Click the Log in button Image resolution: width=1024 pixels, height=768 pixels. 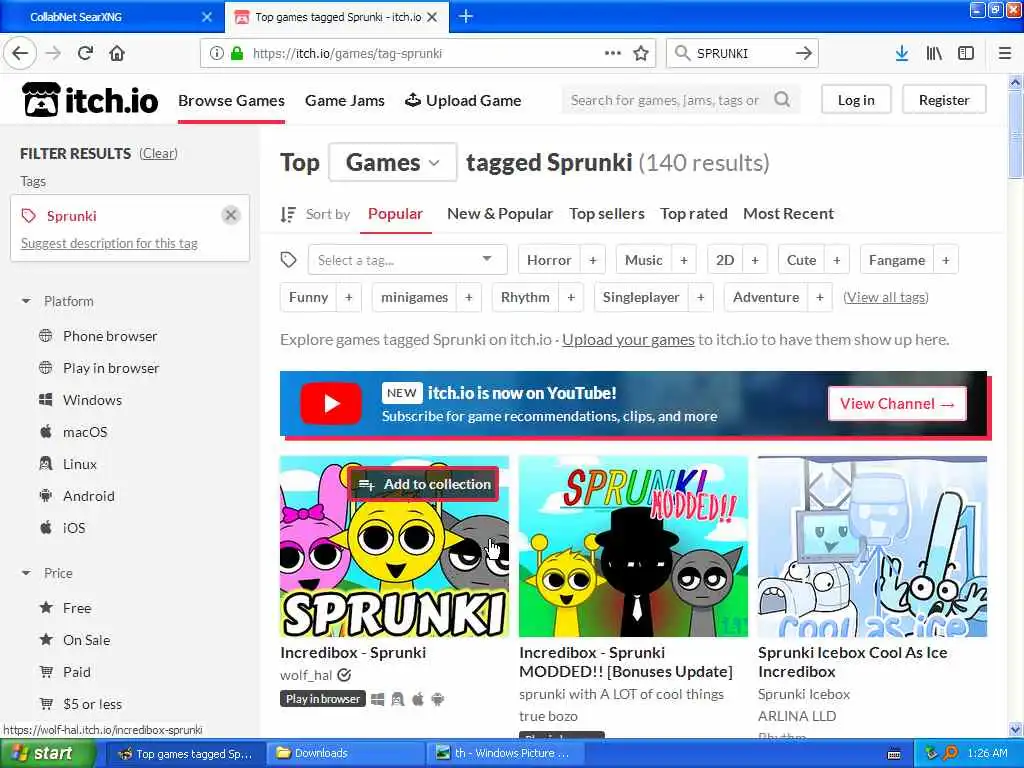coord(856,100)
